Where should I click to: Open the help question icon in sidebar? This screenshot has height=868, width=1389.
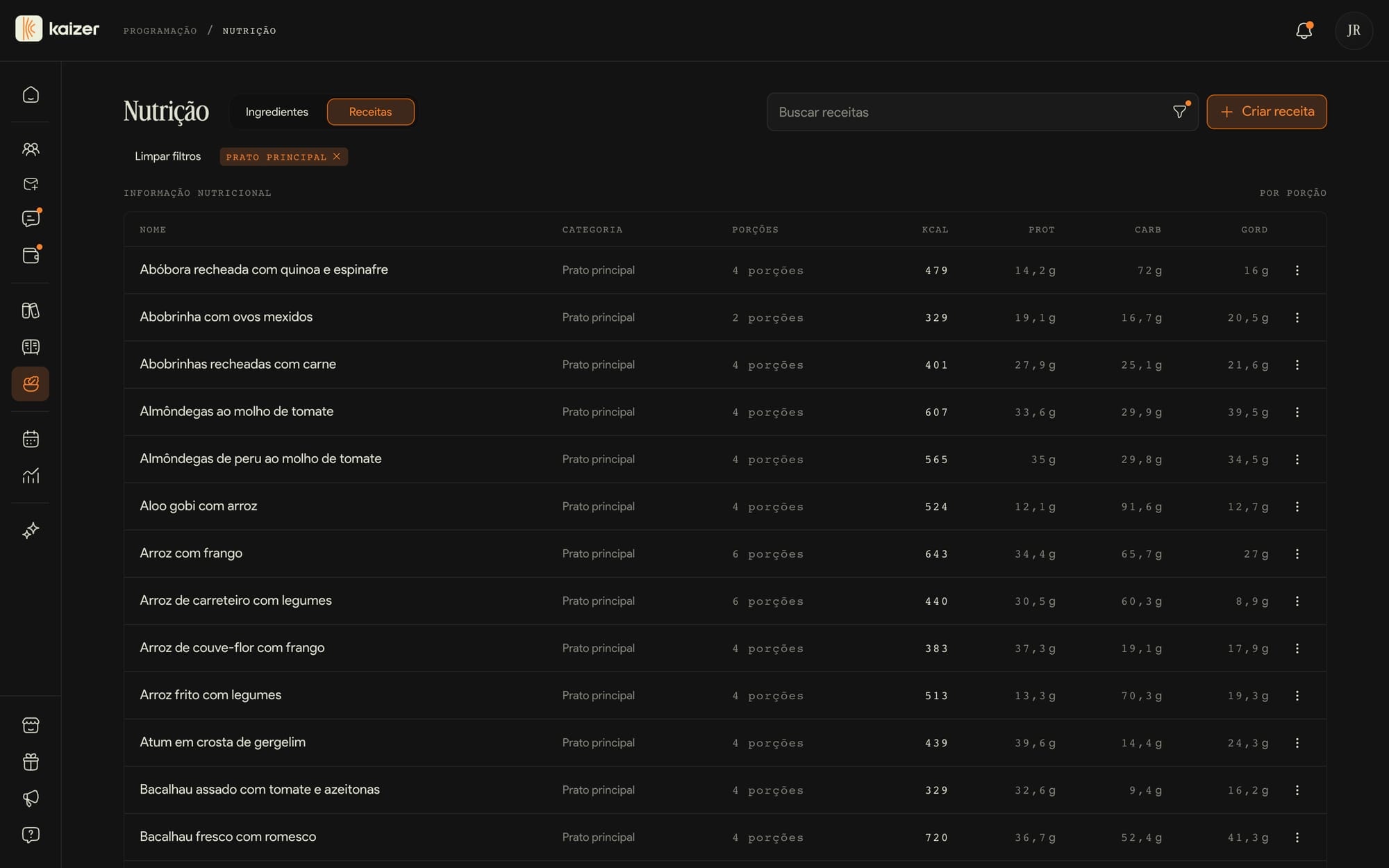point(31,835)
